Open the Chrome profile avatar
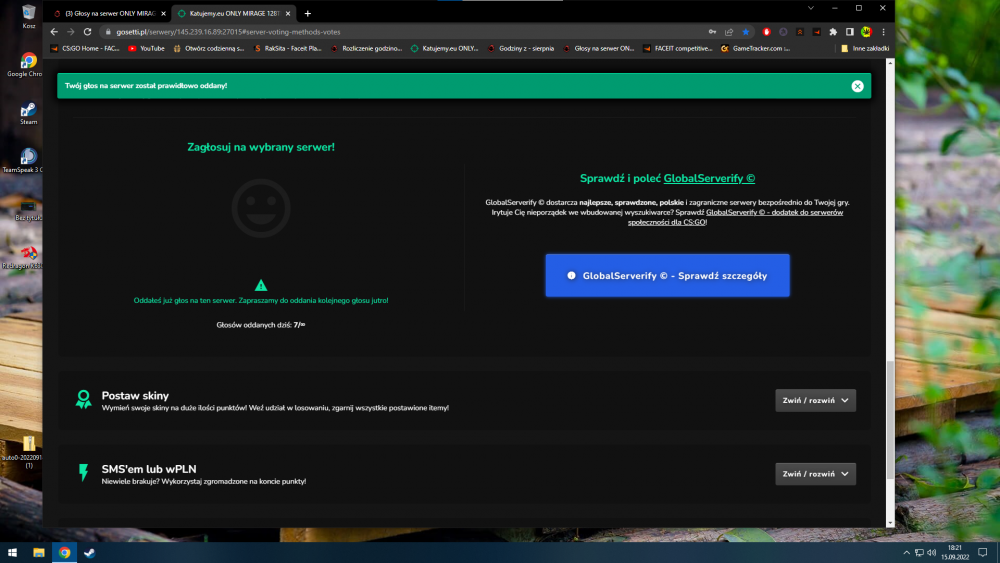This screenshot has height=563, width=1000. point(866,32)
